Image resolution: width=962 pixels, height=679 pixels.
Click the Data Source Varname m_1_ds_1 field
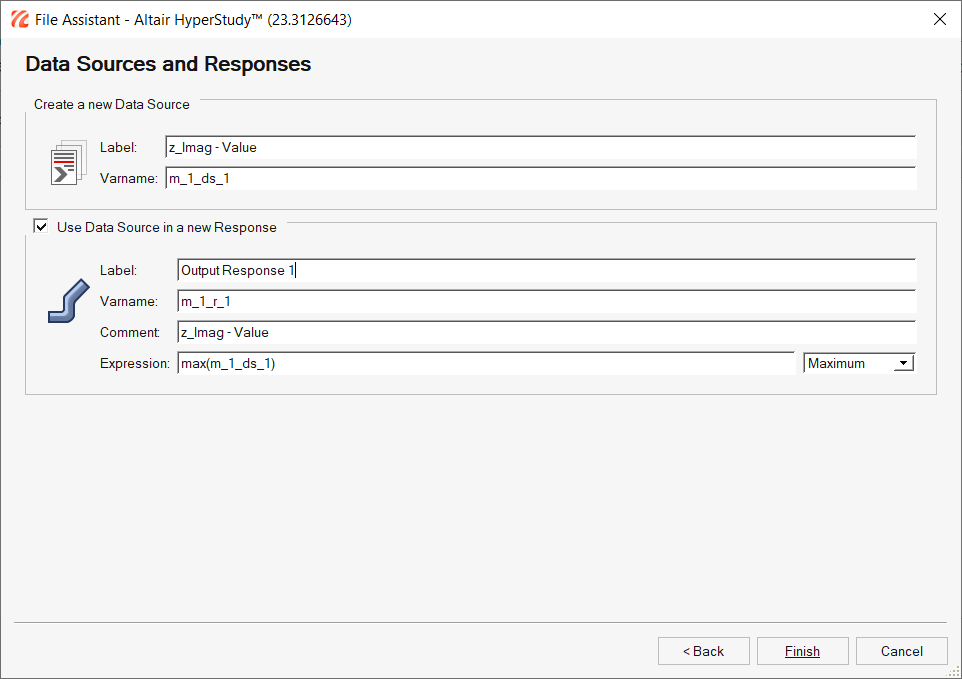[x=541, y=178]
